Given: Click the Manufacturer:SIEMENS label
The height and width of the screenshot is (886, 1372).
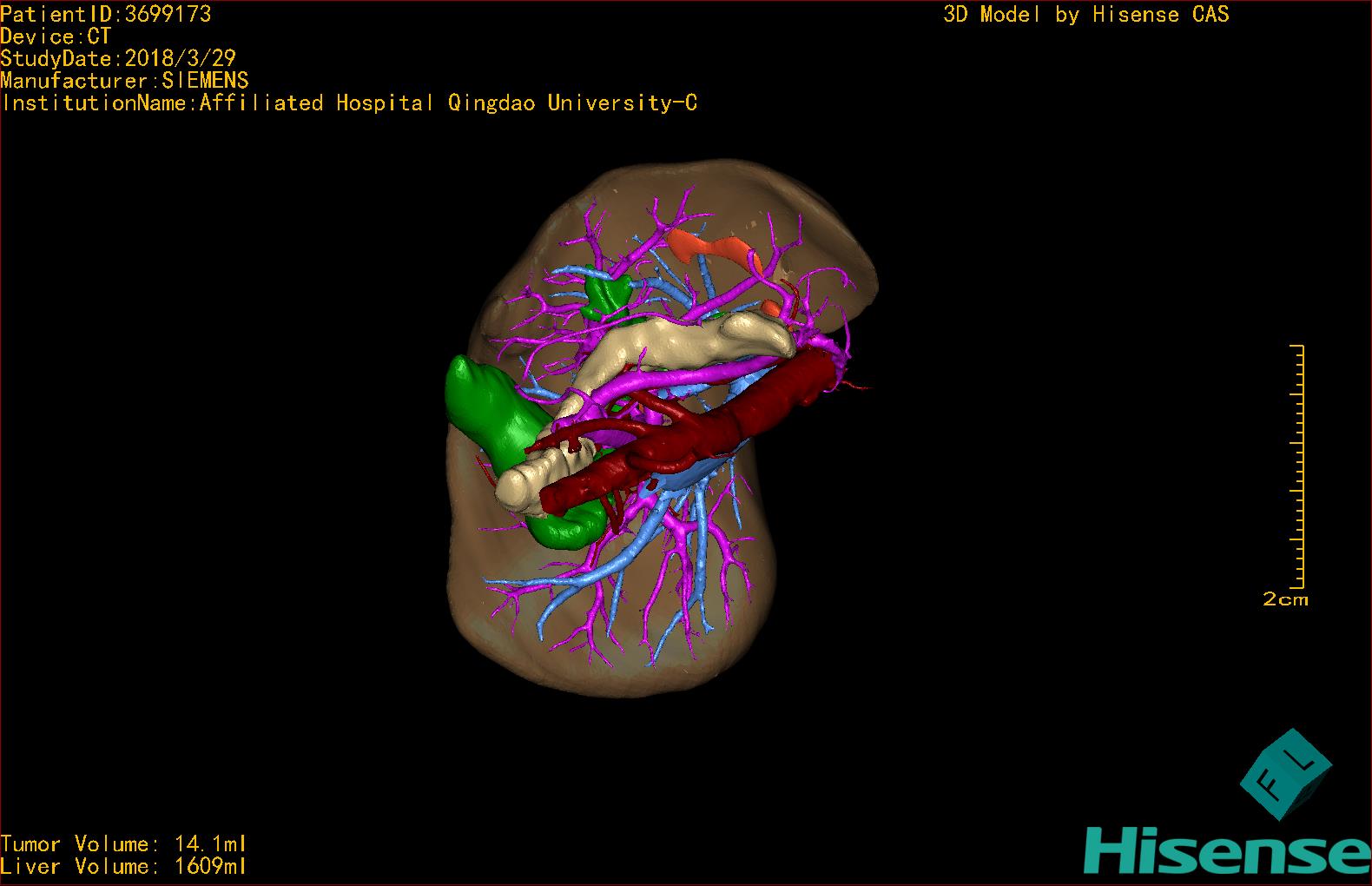Looking at the screenshot, I should (125, 81).
